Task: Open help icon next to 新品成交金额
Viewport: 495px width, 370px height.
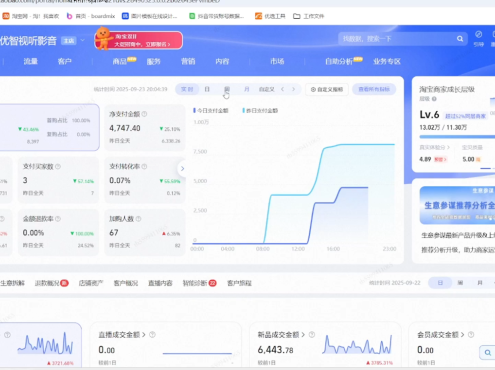Action: (312, 334)
